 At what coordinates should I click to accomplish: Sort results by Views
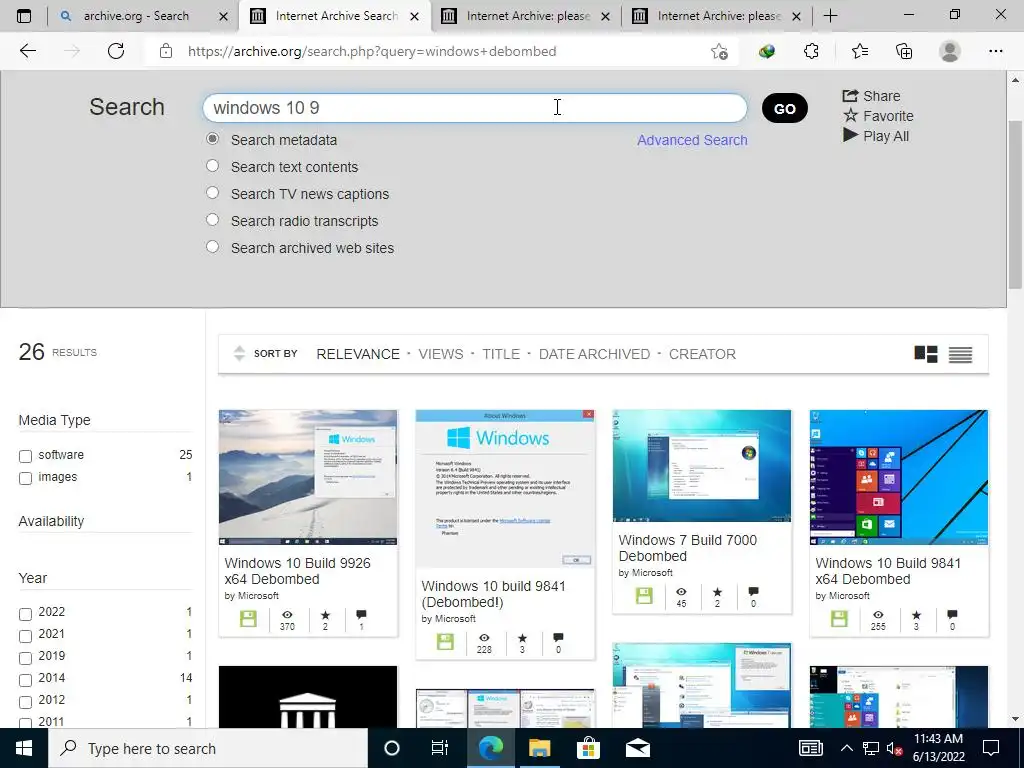[441, 354]
